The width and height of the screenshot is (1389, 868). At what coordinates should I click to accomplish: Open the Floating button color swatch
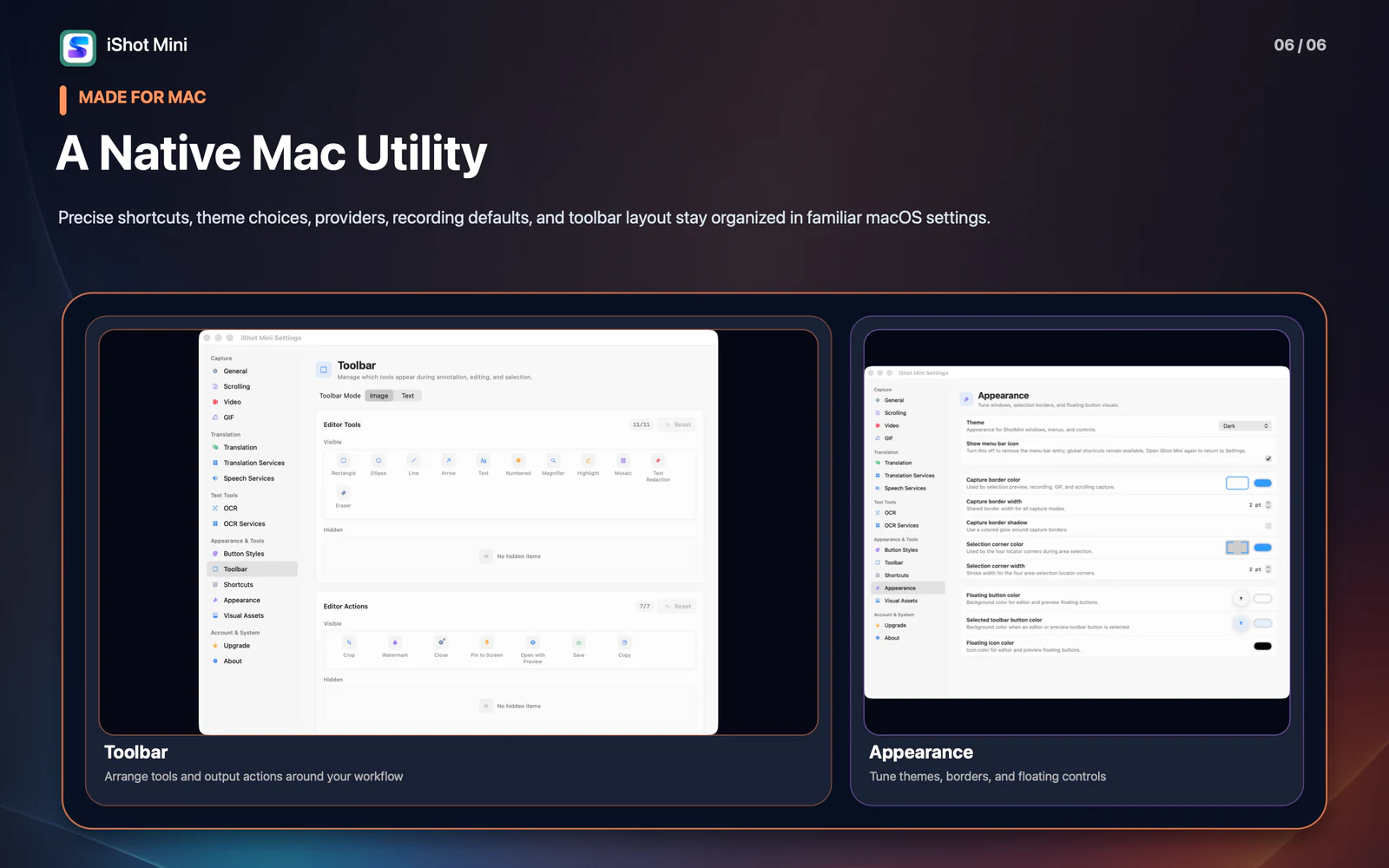pos(1263,598)
